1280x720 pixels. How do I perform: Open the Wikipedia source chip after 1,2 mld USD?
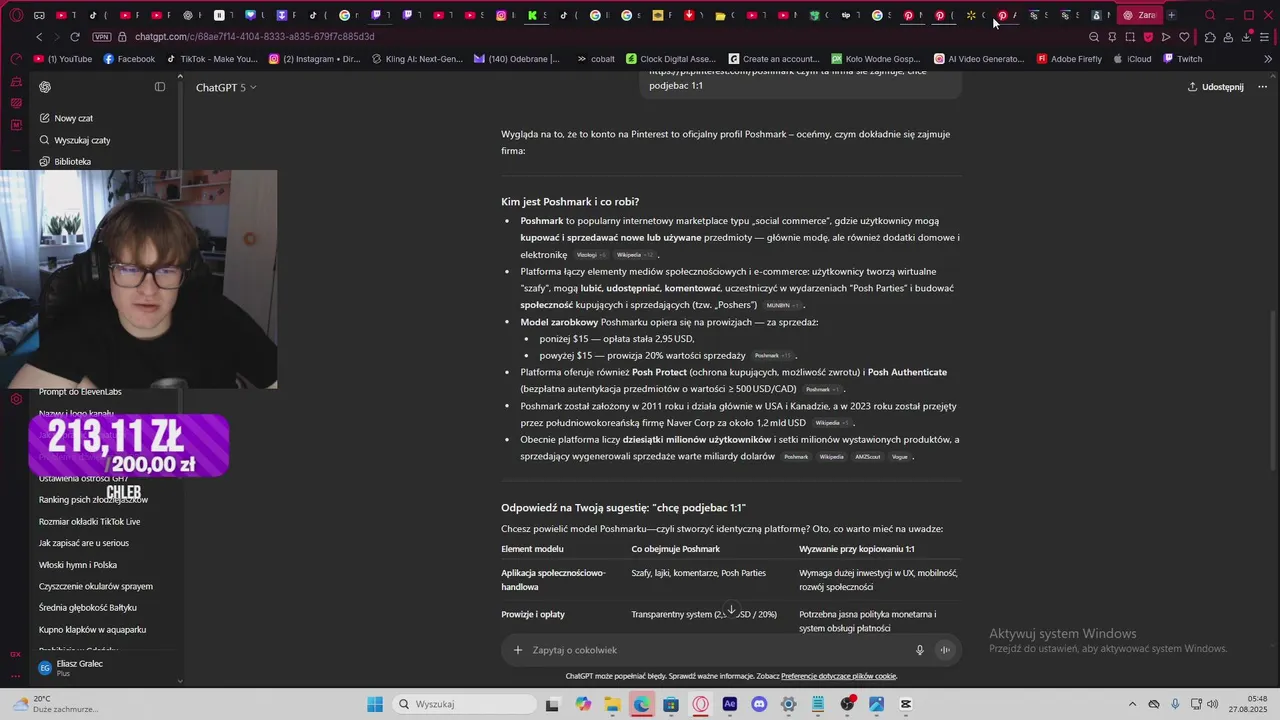[831, 423]
